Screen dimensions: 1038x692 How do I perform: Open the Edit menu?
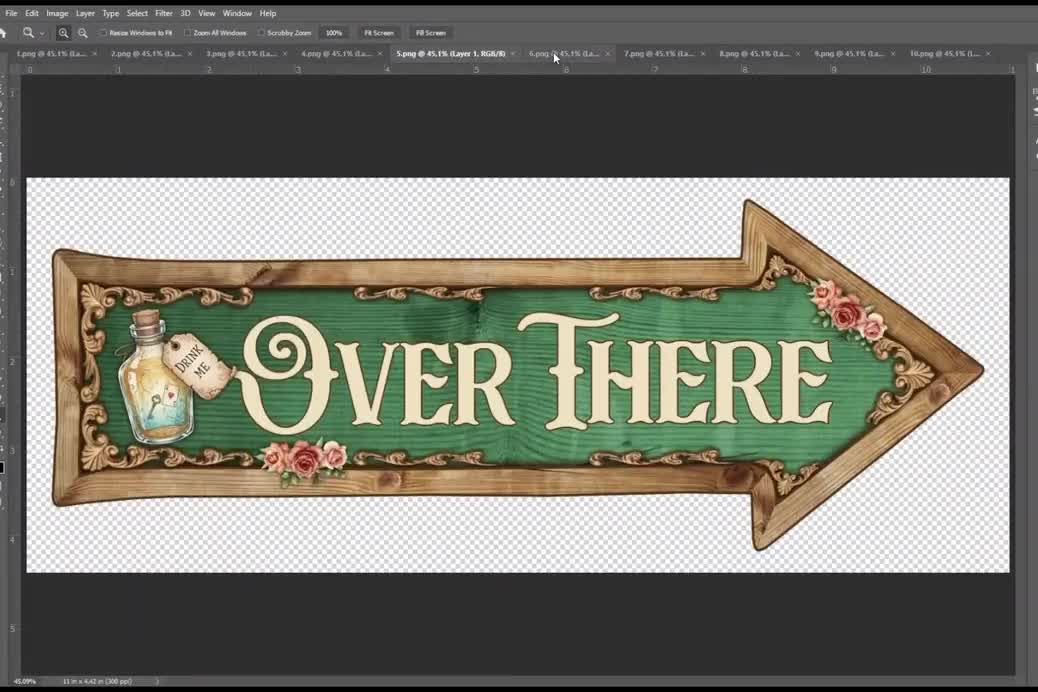(x=32, y=13)
